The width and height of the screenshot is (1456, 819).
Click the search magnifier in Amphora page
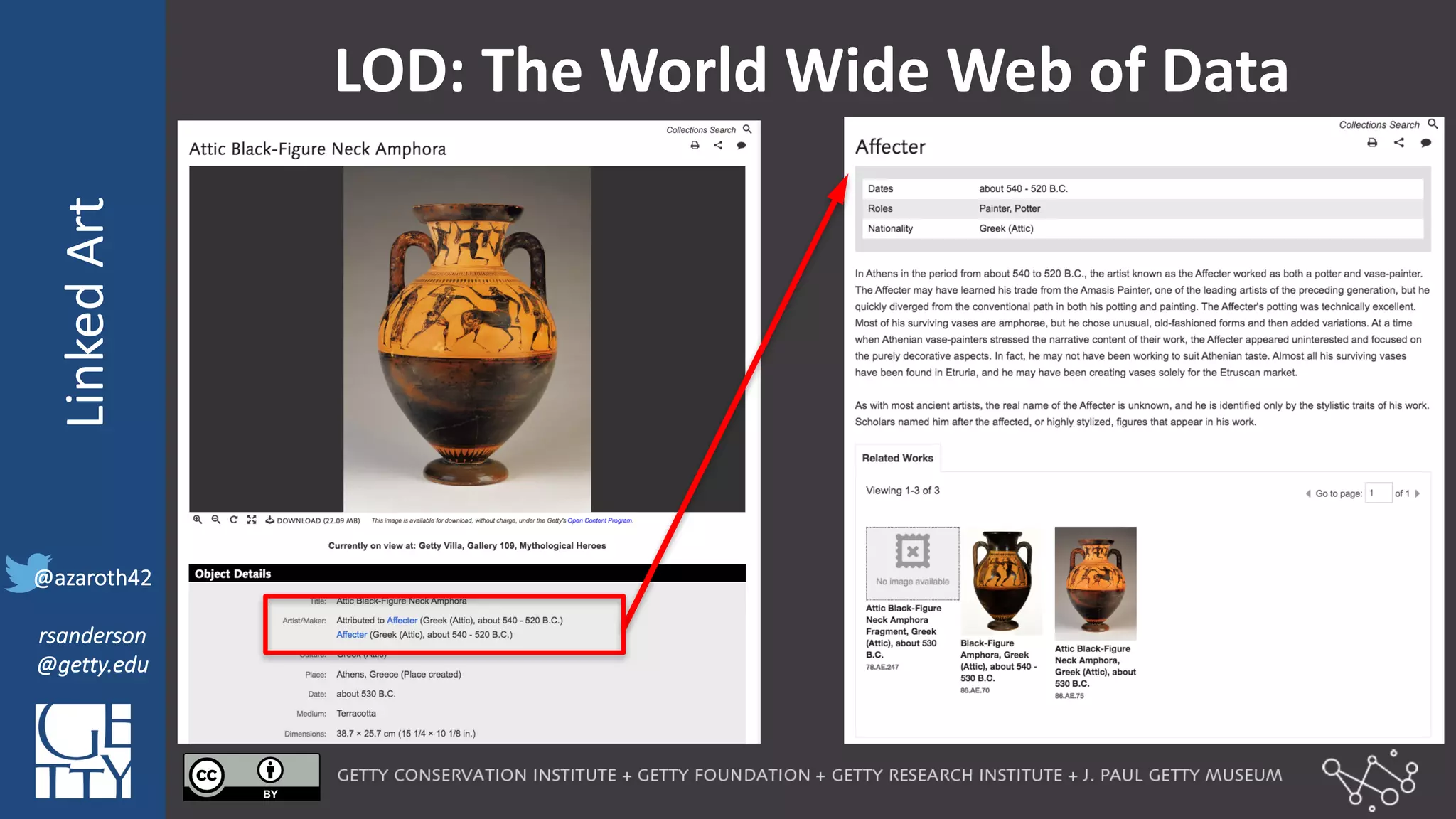pos(747,129)
